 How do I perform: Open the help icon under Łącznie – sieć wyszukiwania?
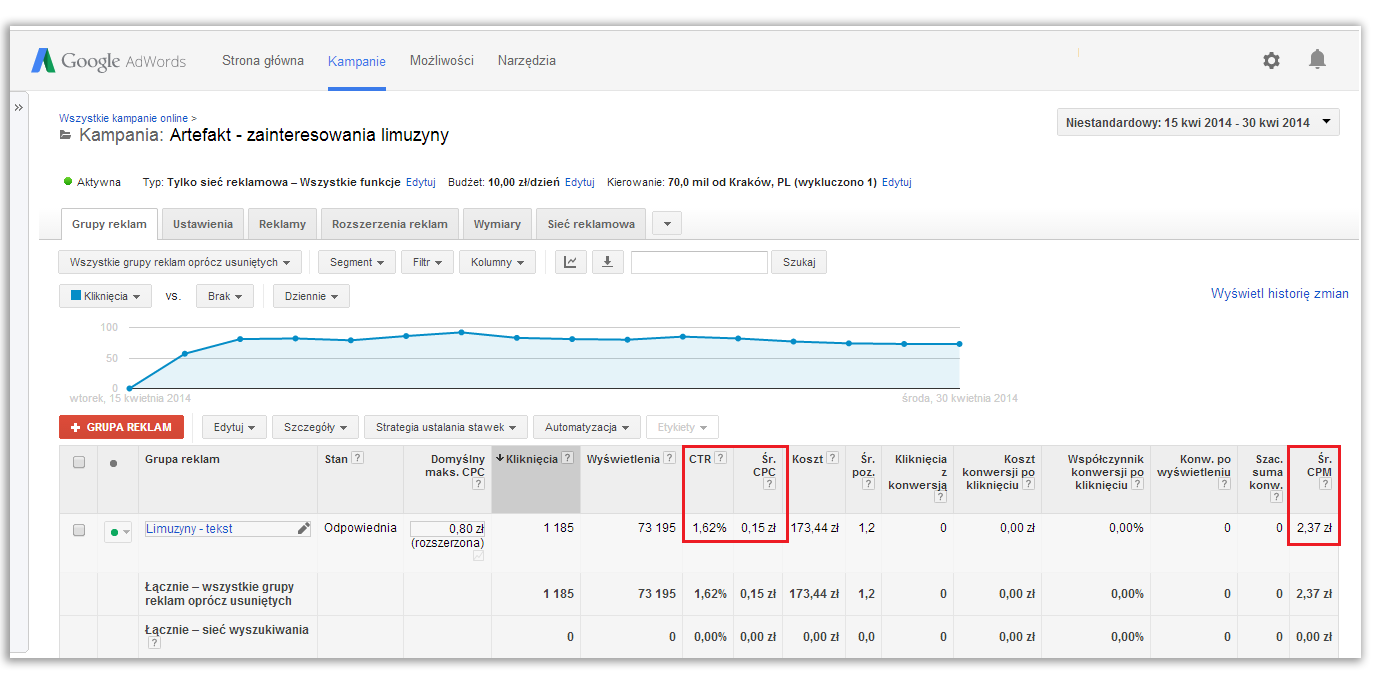coord(154,643)
